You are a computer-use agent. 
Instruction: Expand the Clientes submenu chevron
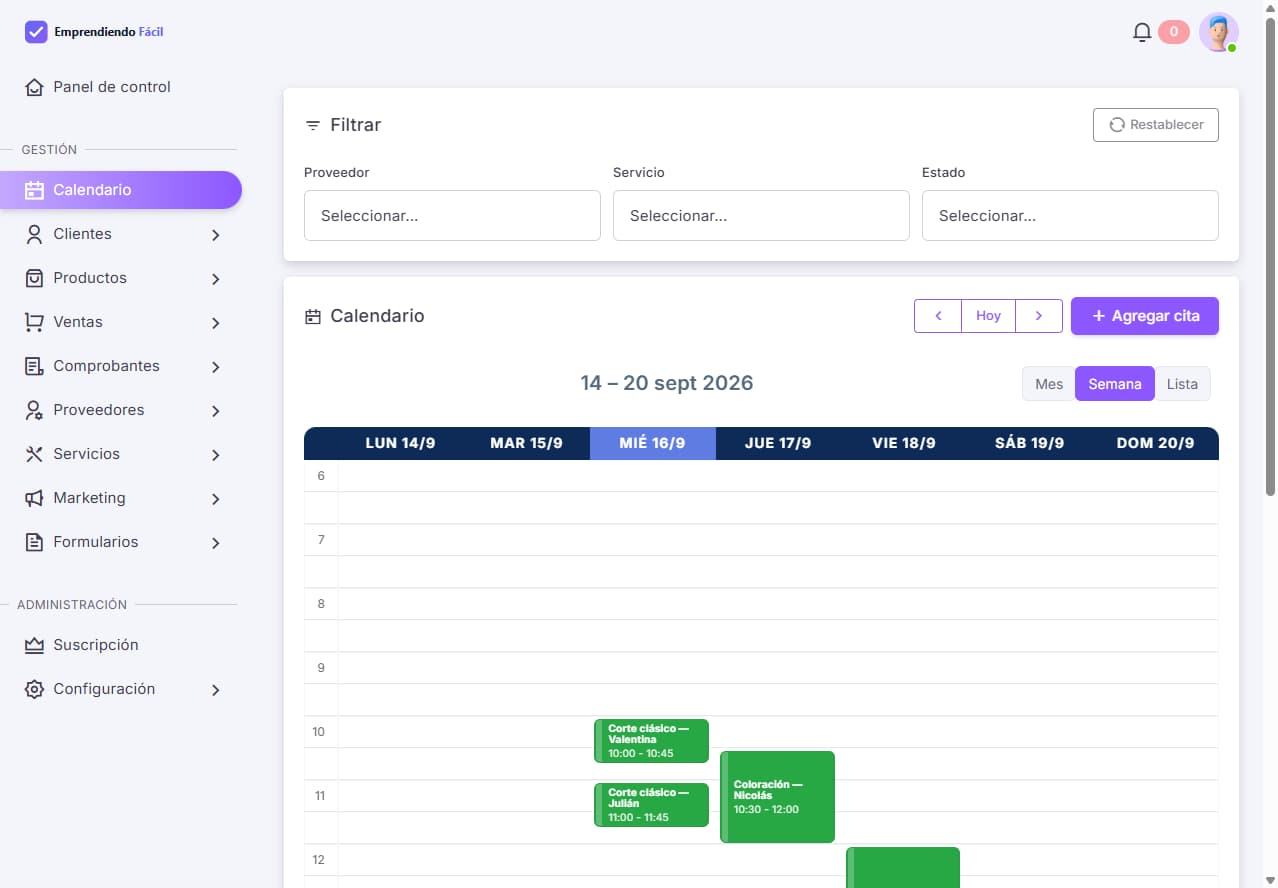(216, 235)
